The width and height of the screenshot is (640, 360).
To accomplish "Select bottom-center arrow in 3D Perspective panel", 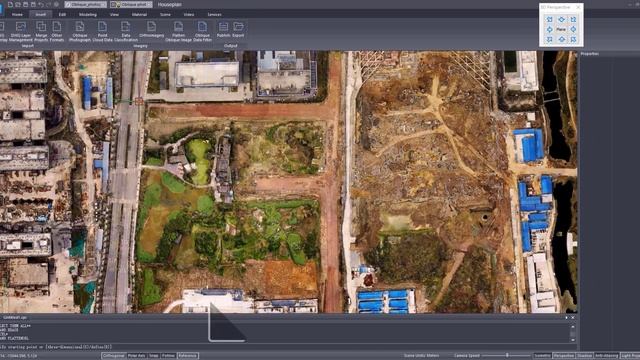I will (561, 39).
